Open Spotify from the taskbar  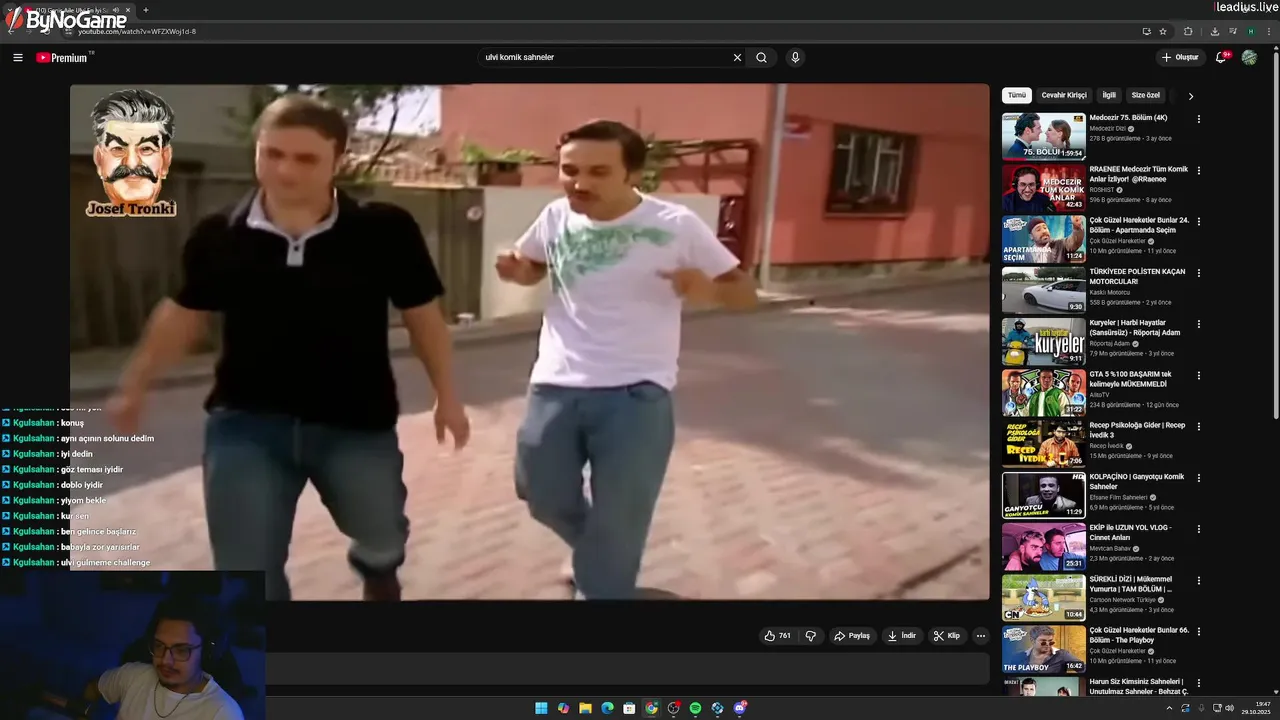coord(695,708)
